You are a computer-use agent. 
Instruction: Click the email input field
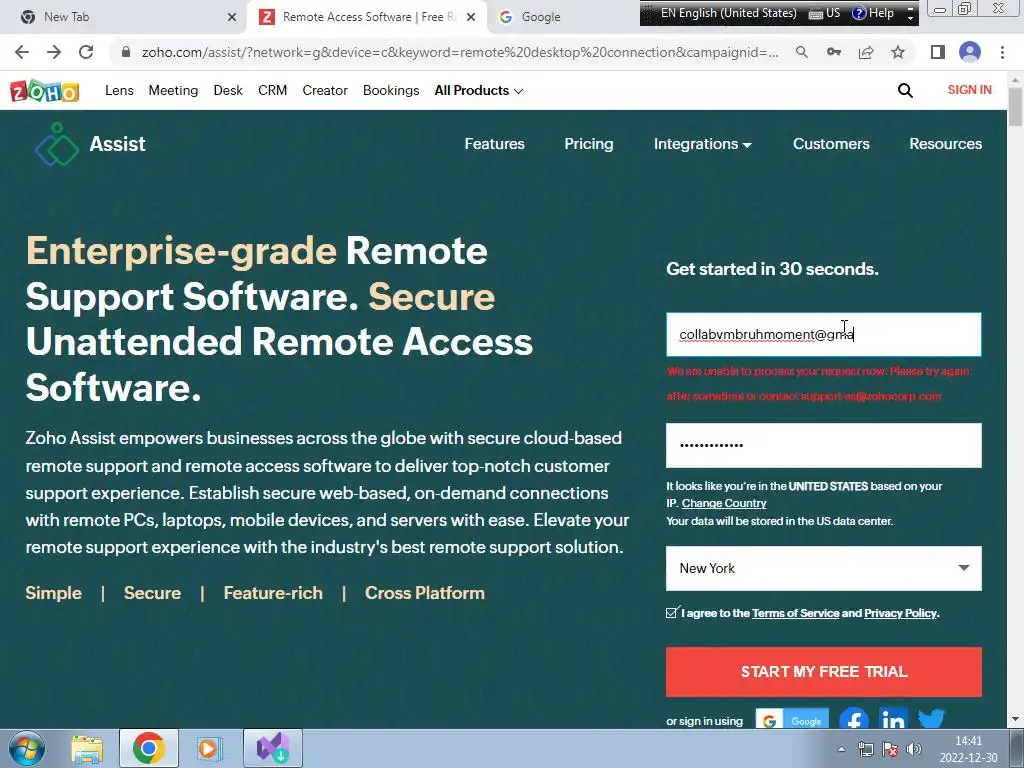coord(824,334)
